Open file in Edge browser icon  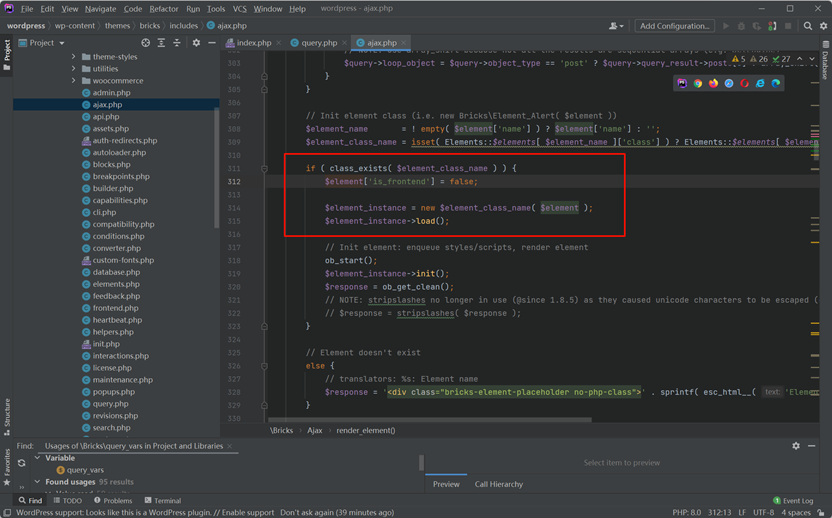tap(776, 83)
